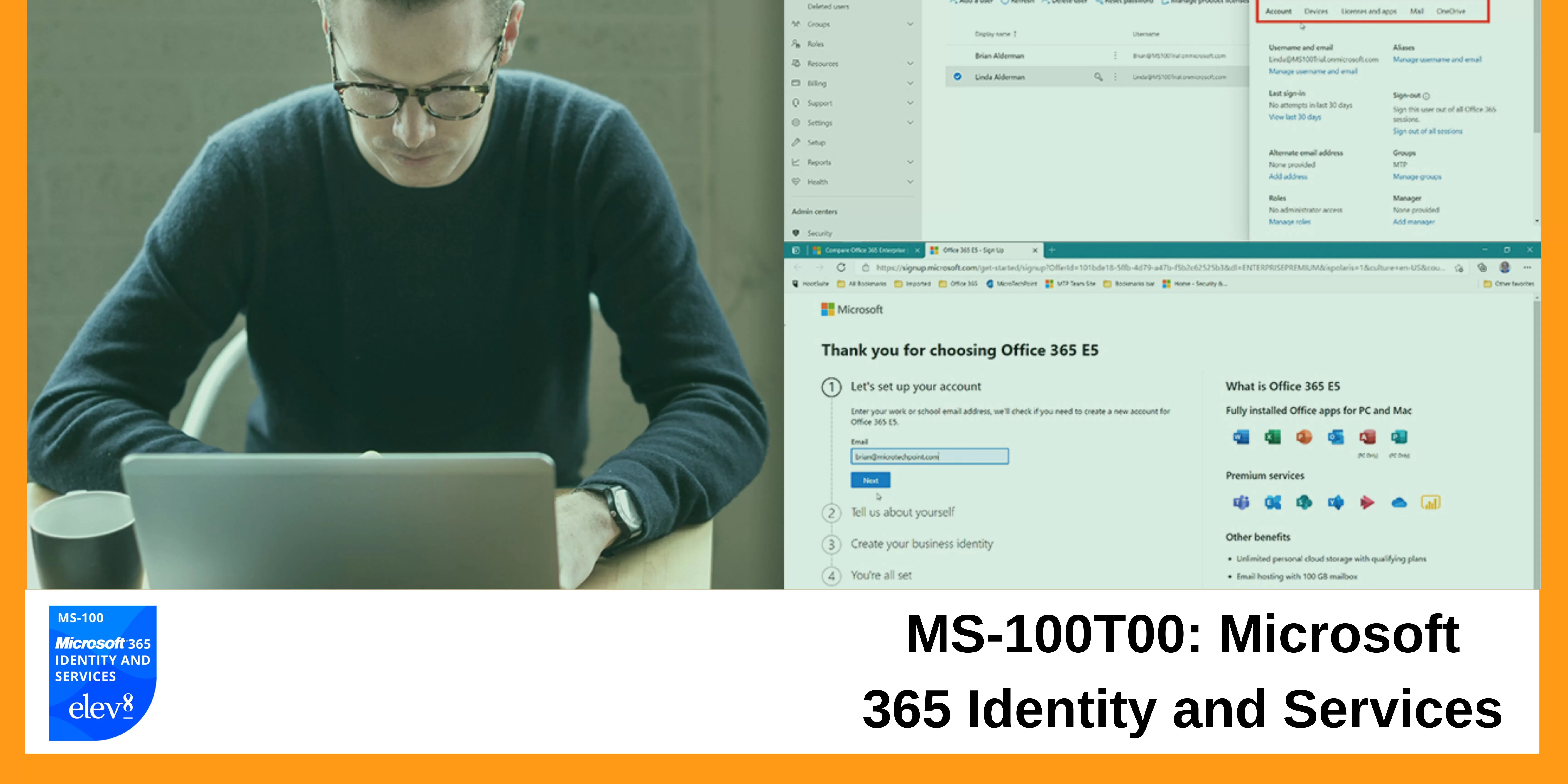Deselect Linda Alderman row checkmark
The height and width of the screenshot is (784, 1568).
coord(958,77)
